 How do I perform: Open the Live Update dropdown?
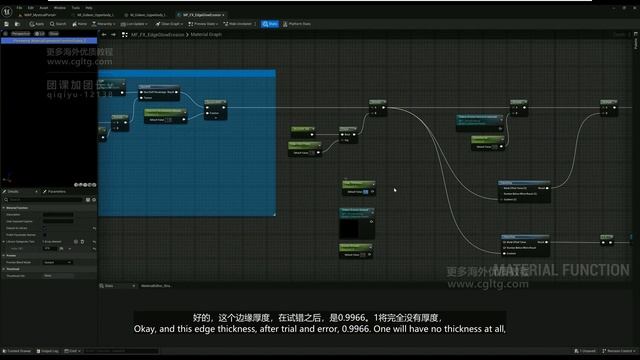coord(134,24)
